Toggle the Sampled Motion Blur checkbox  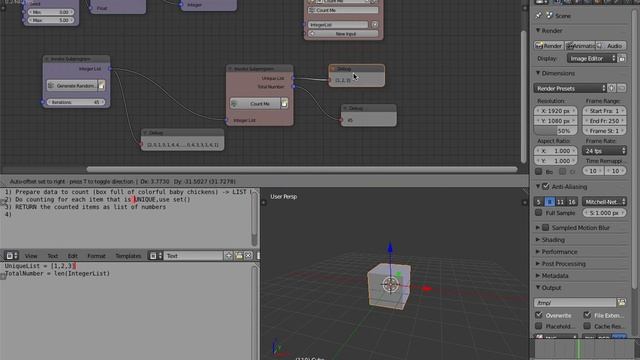point(546,228)
